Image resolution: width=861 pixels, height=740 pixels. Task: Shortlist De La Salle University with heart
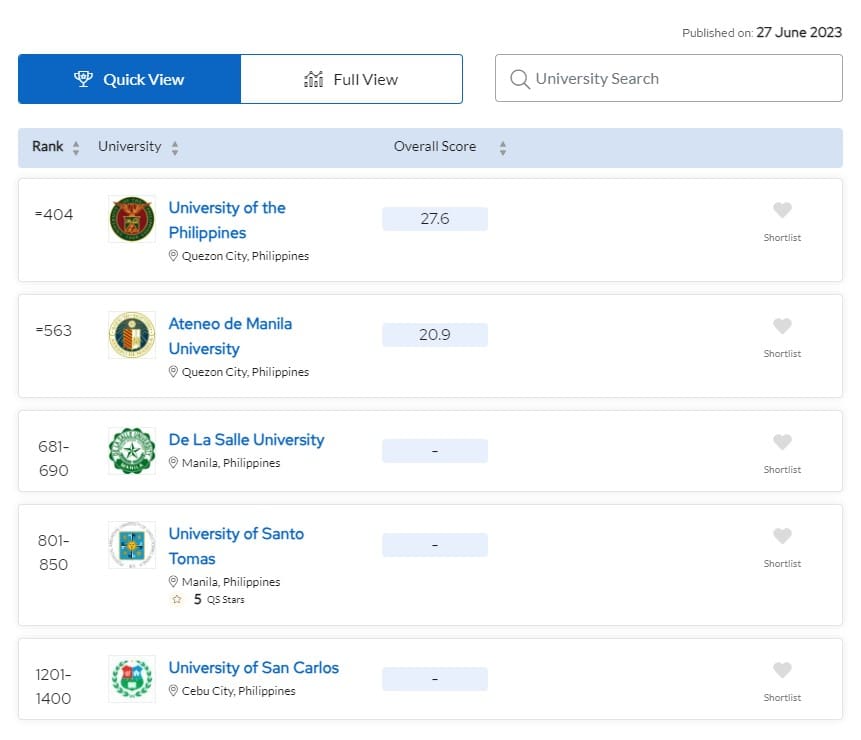coord(782,442)
